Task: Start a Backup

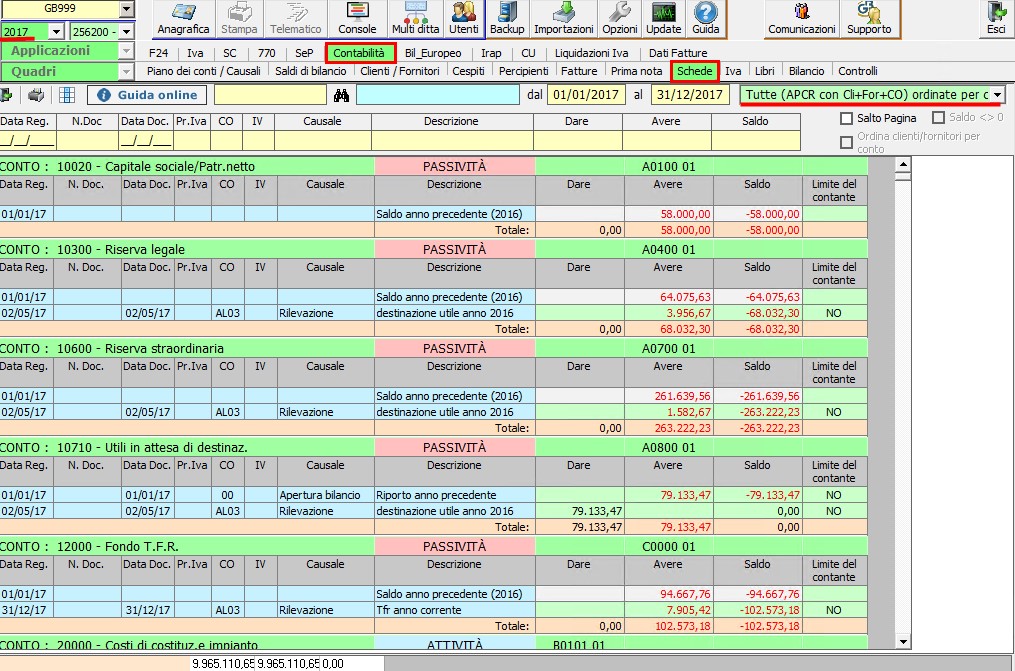Action: click(507, 19)
